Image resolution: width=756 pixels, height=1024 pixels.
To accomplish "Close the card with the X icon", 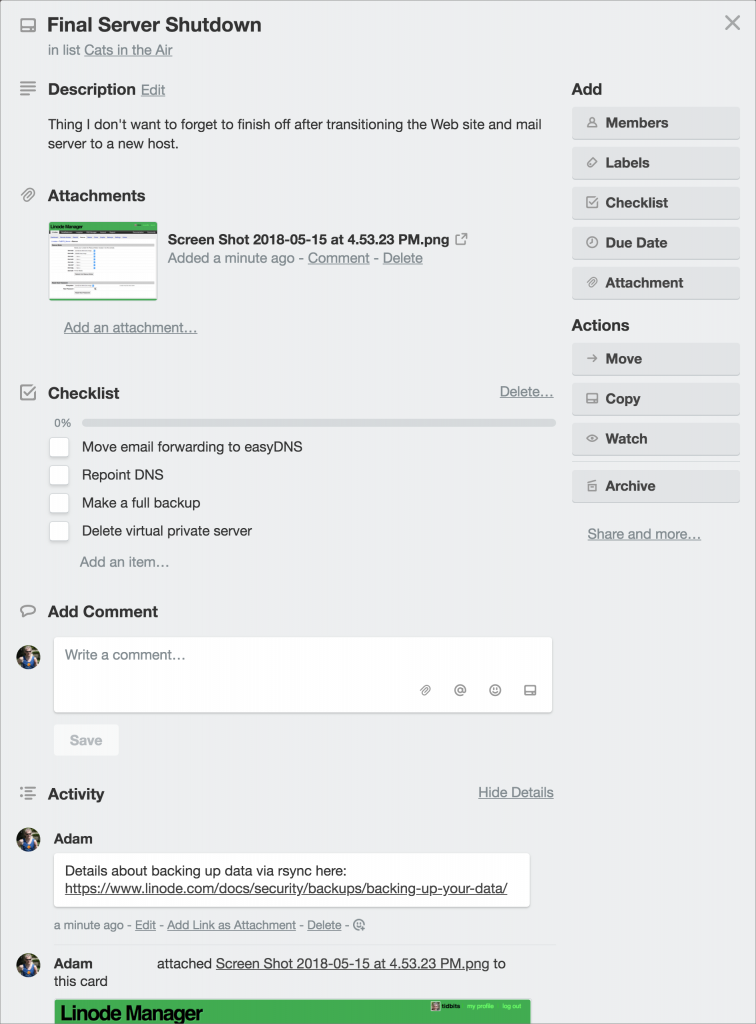I will (x=732, y=23).
